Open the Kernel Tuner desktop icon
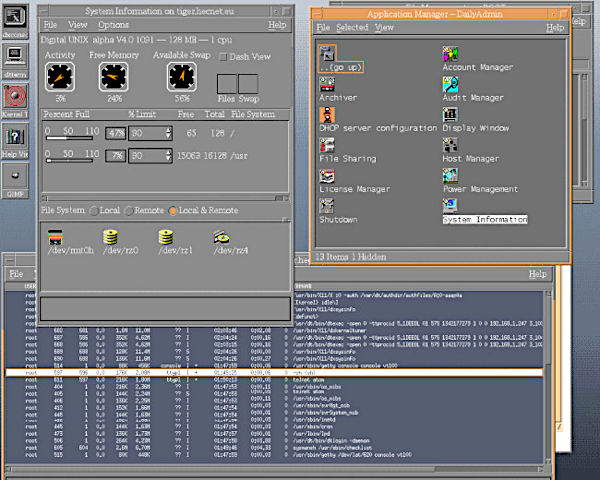Screen dimensions: 600x480 pyautogui.click(x=15, y=96)
